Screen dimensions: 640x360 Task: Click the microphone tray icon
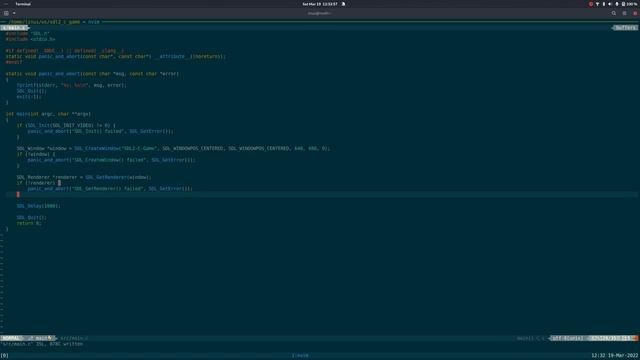(617, 4)
